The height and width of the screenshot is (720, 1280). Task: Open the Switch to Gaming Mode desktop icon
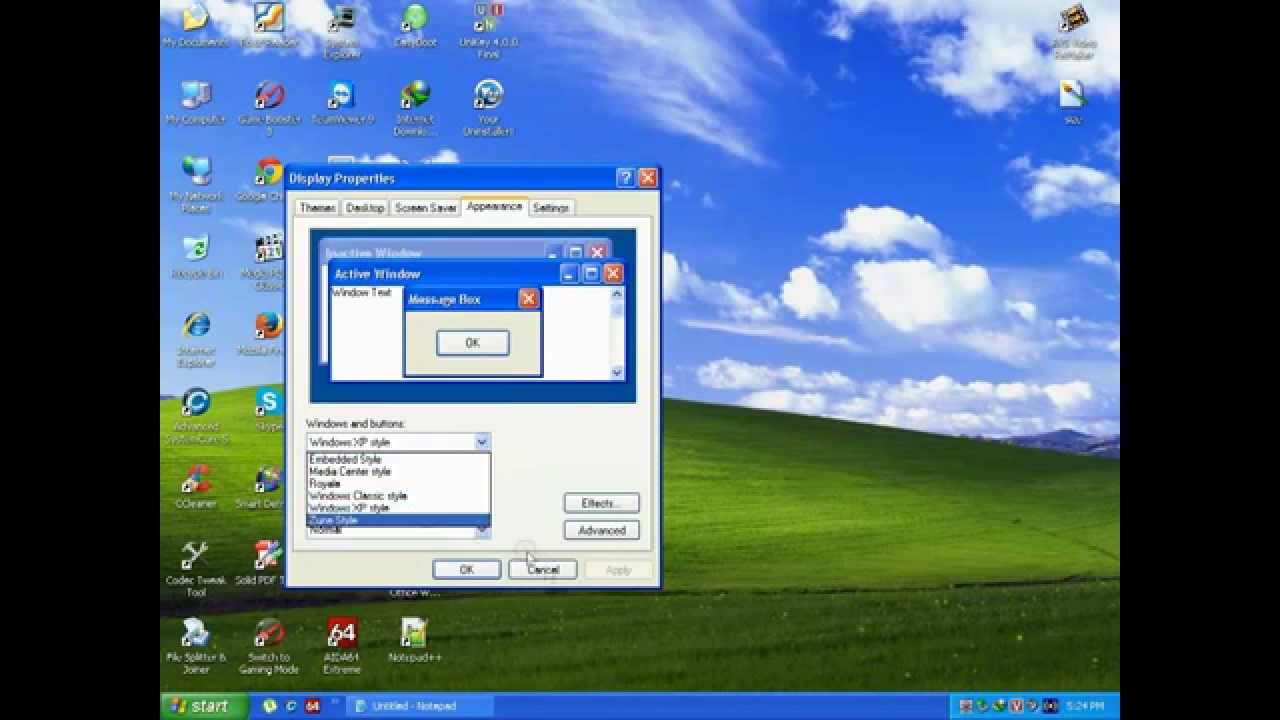[269, 646]
